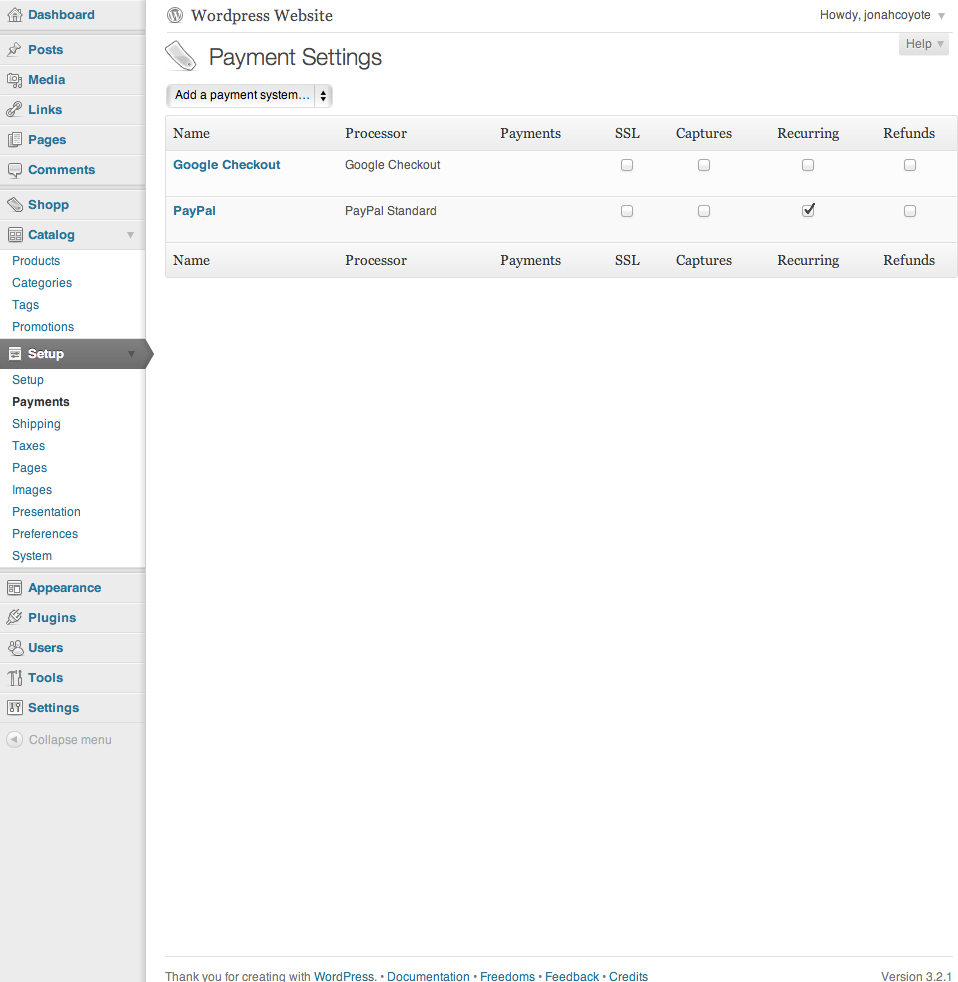Viewport: 958px width, 982px height.
Task: Open Promotions under Catalog
Action: coord(43,327)
